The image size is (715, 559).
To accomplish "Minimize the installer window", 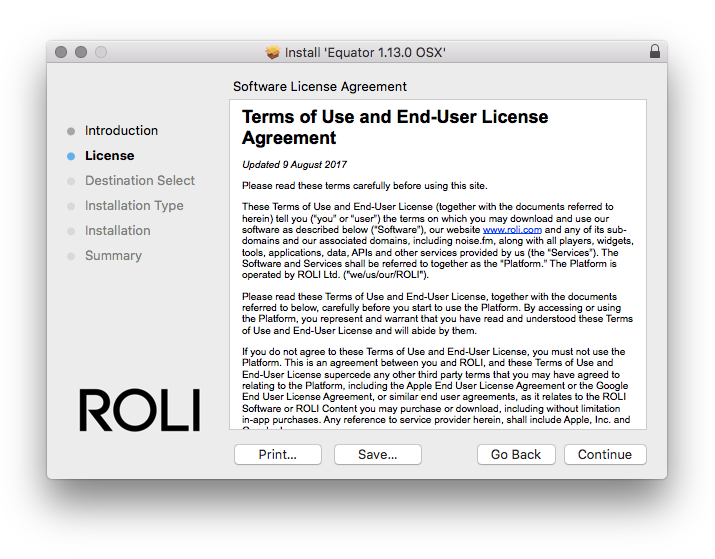I will click(x=81, y=52).
